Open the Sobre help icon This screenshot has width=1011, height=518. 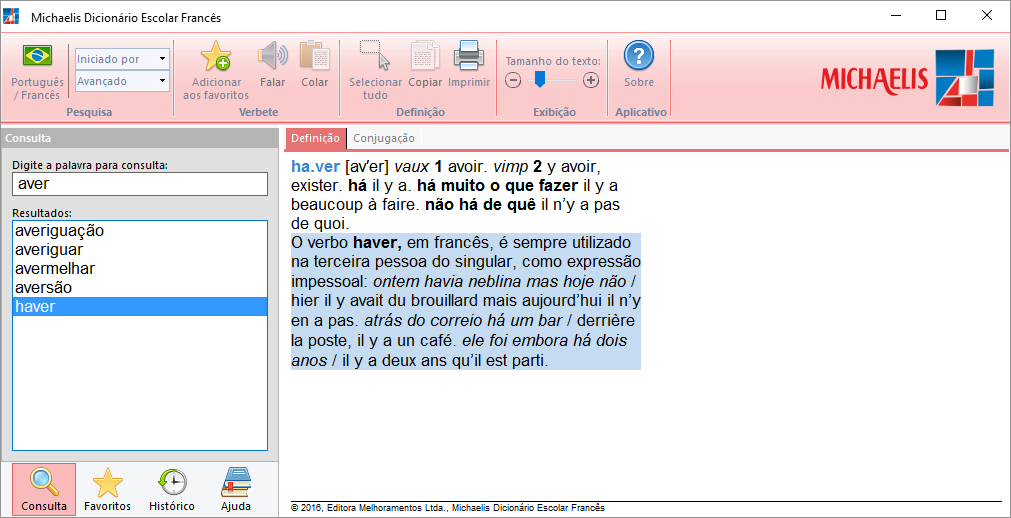(639, 56)
